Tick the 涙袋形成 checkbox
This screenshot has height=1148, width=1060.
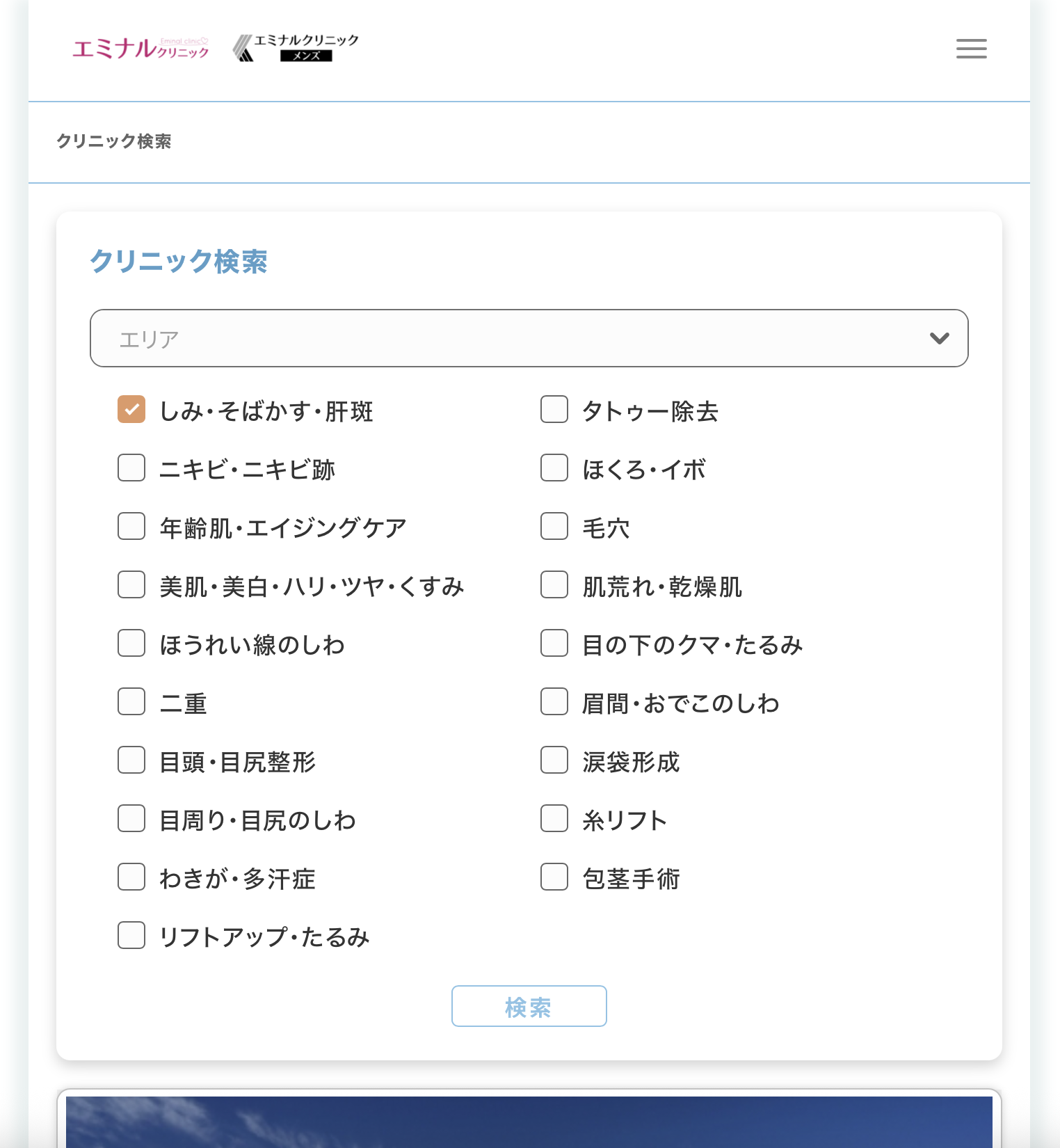(x=554, y=760)
